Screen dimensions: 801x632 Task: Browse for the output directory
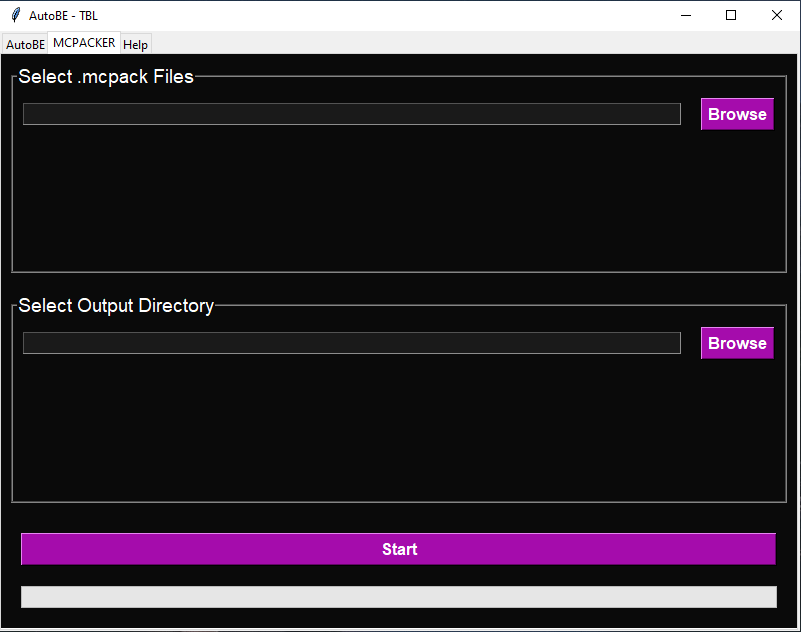(x=737, y=343)
